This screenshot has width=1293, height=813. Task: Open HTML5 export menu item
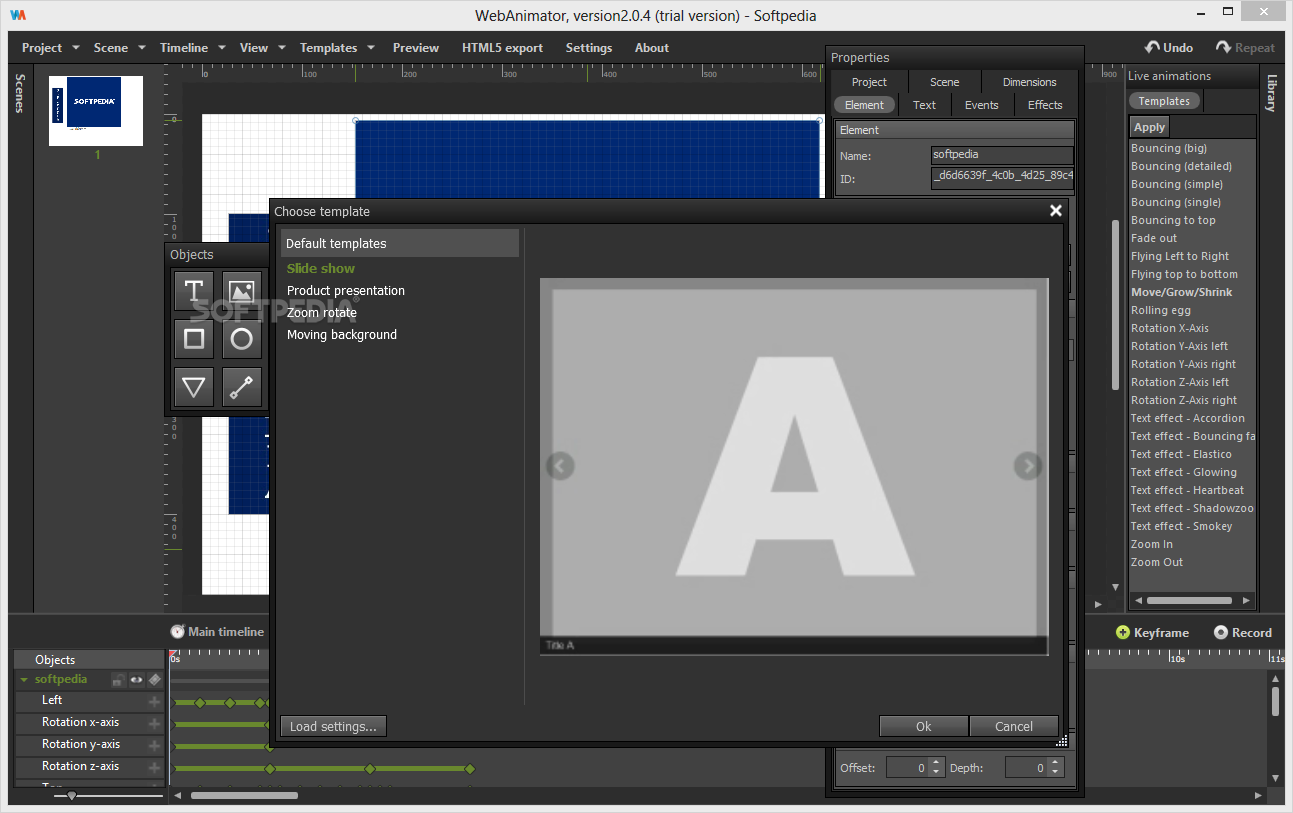pos(502,48)
